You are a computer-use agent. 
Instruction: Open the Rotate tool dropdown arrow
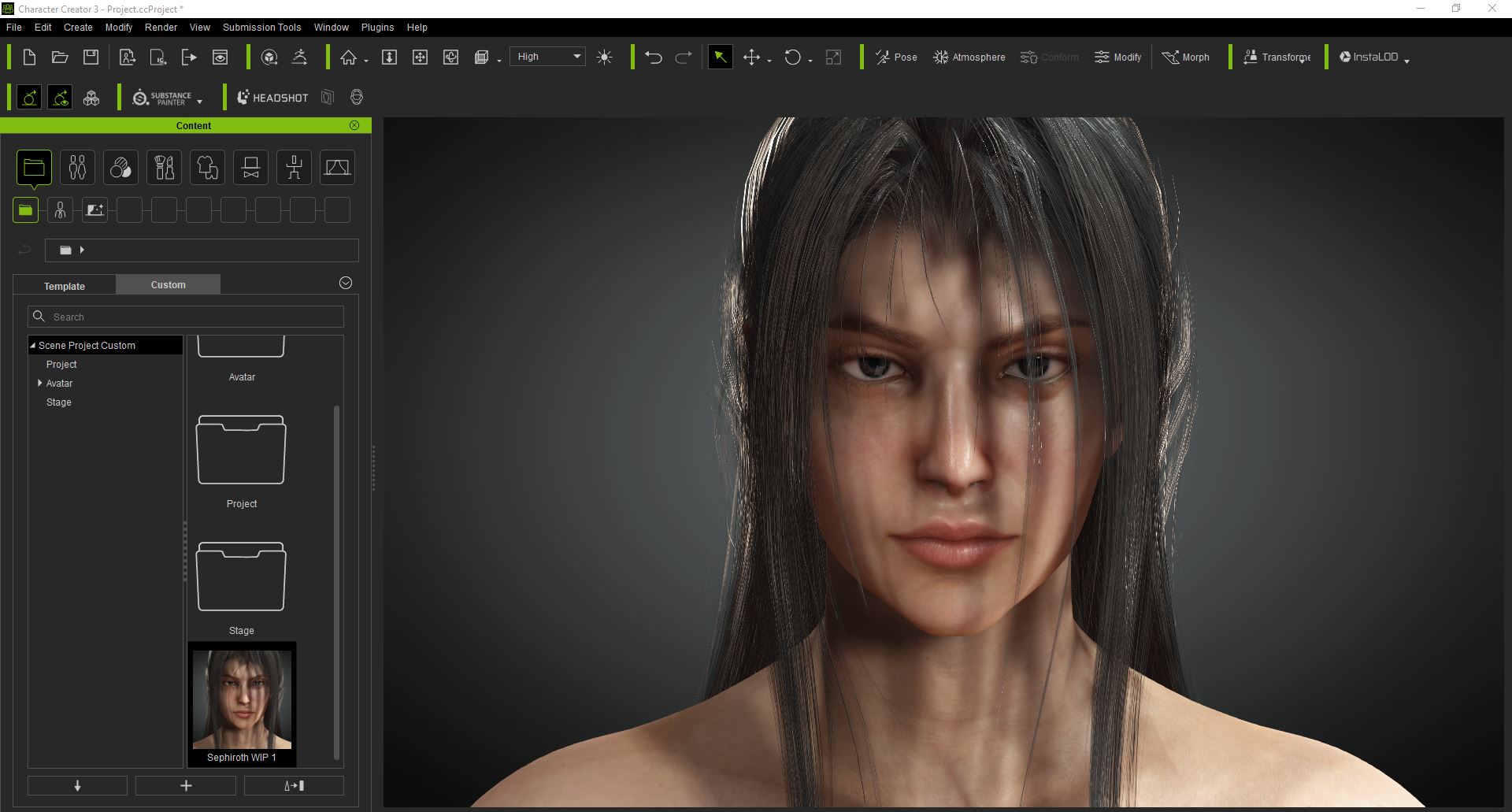[810, 61]
